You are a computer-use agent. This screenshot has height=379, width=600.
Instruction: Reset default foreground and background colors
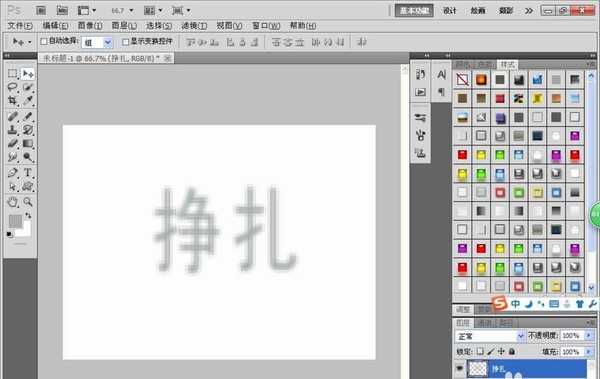click(10, 234)
